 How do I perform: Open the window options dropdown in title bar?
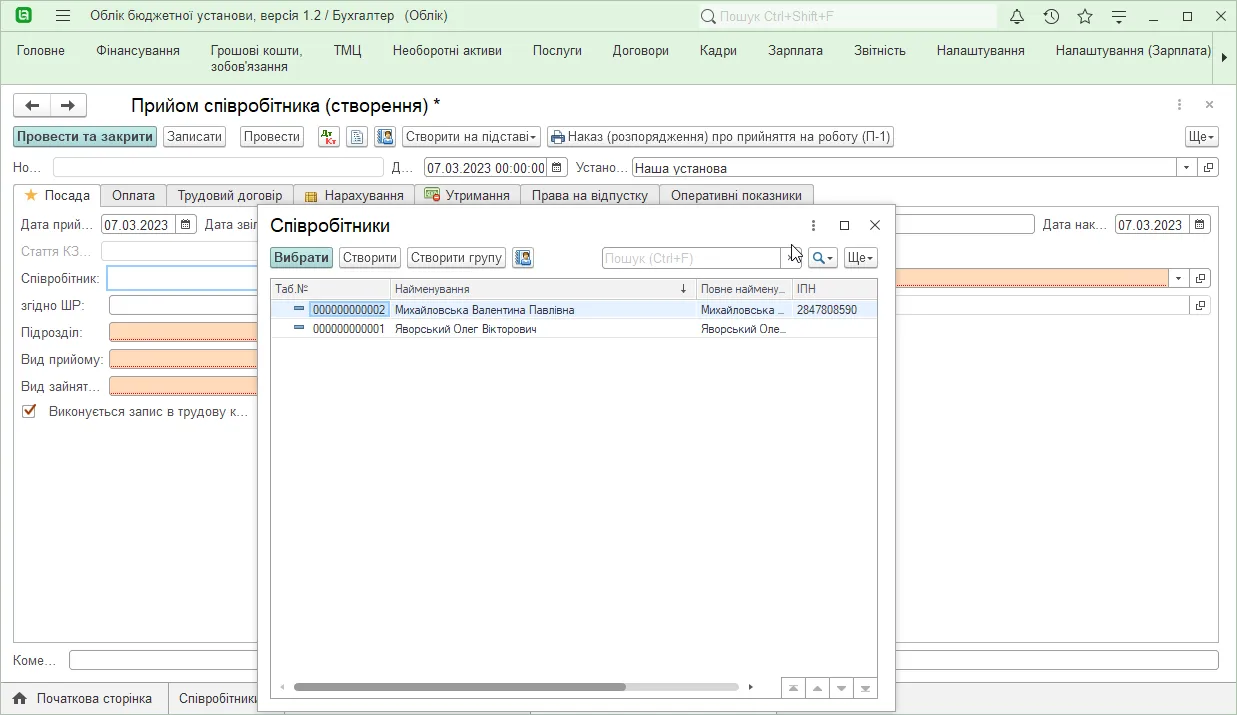click(1120, 16)
